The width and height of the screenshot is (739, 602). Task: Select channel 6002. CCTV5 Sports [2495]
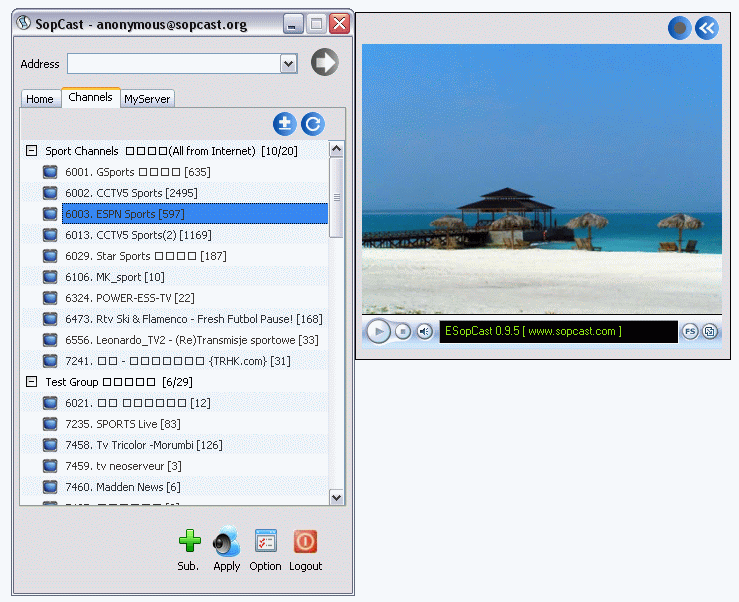tap(131, 193)
